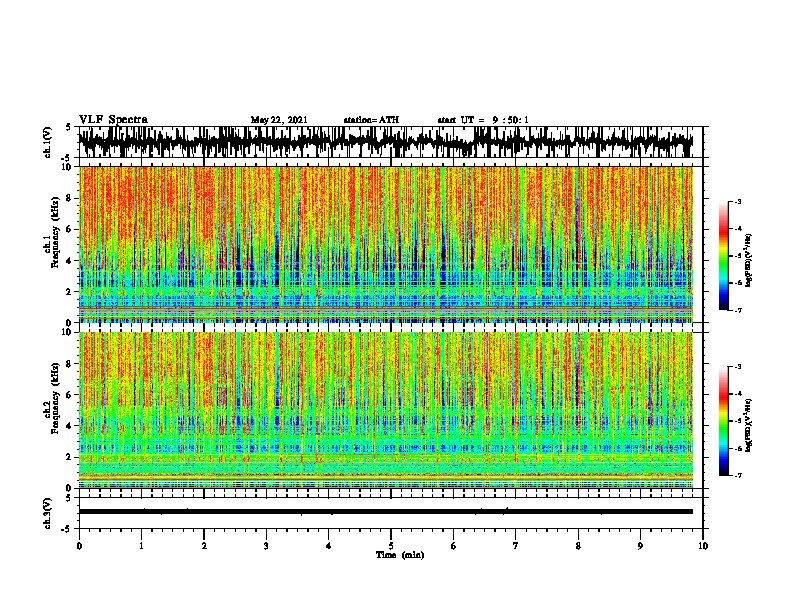Click "-3" label on ch.1 colorbar
The width and height of the screenshot is (792, 612).
(737, 201)
